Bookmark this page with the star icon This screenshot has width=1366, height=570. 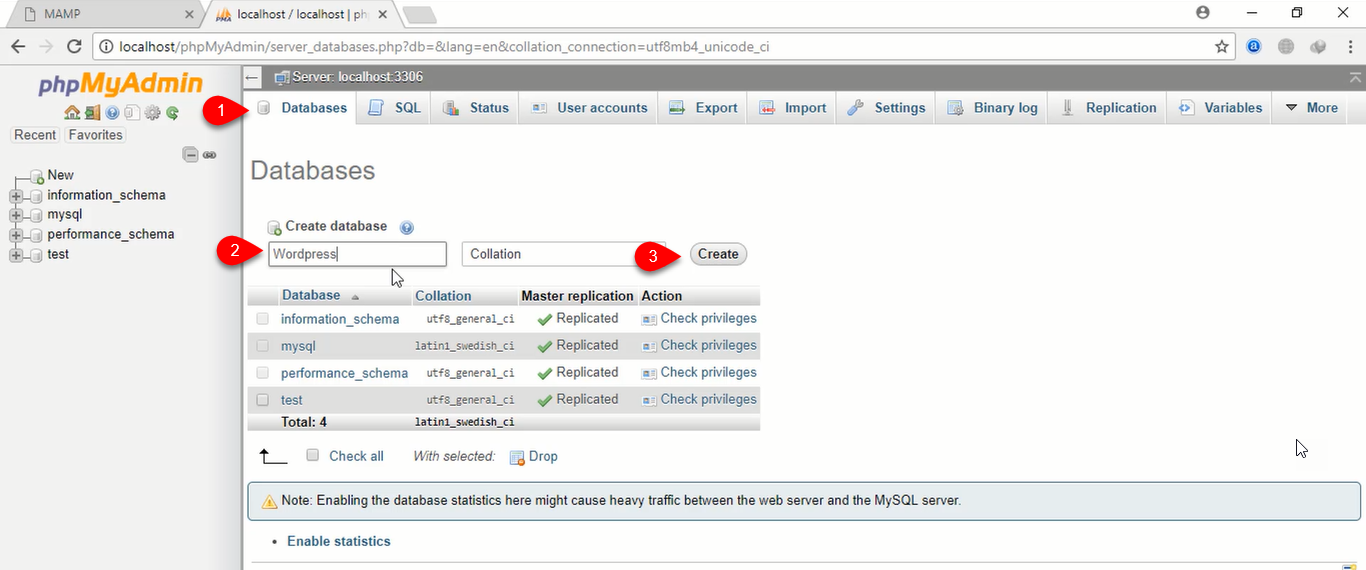(x=1221, y=47)
